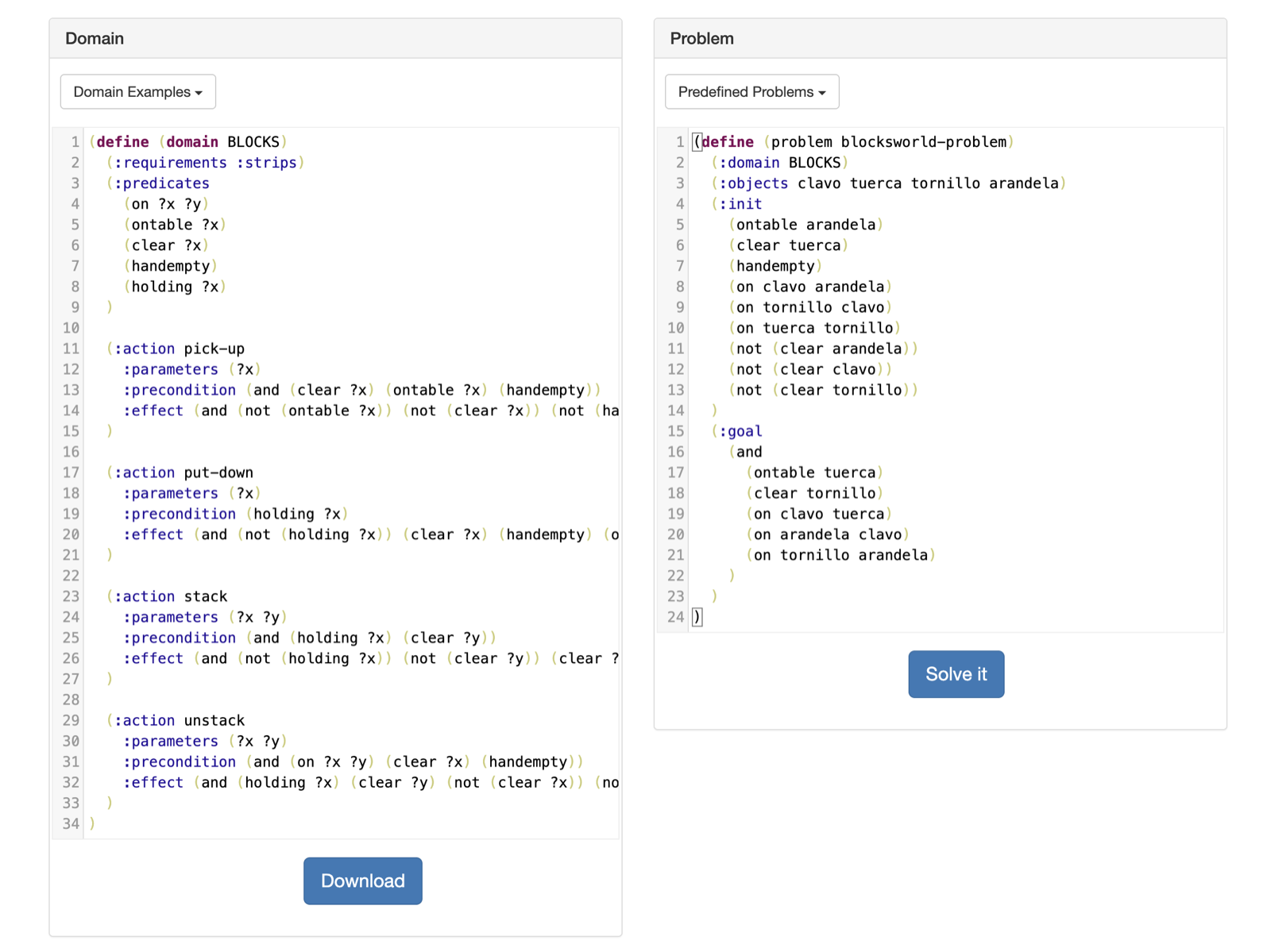Click the '(:action pick-up' line
The image size is (1271, 952).
176,349
